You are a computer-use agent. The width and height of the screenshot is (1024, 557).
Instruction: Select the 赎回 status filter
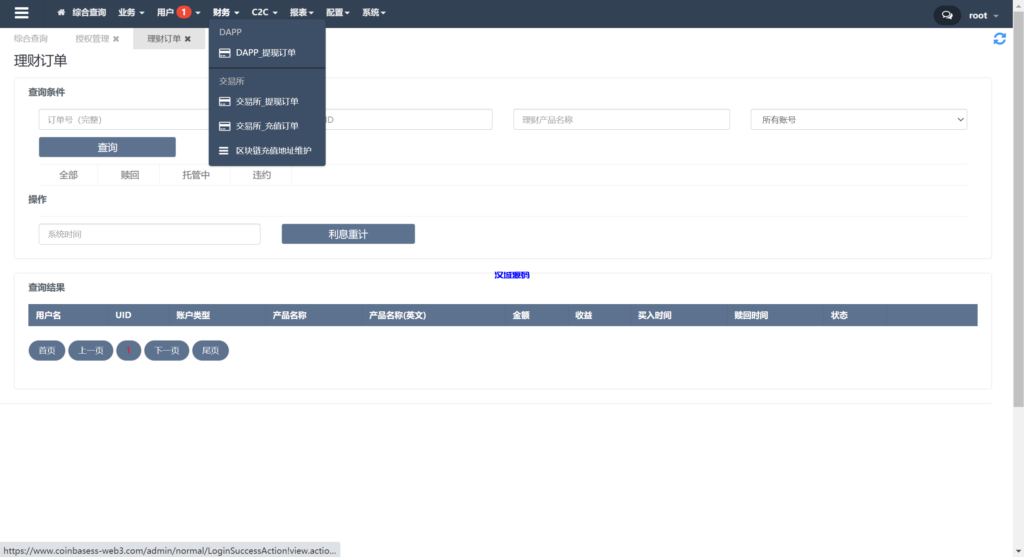(129, 175)
